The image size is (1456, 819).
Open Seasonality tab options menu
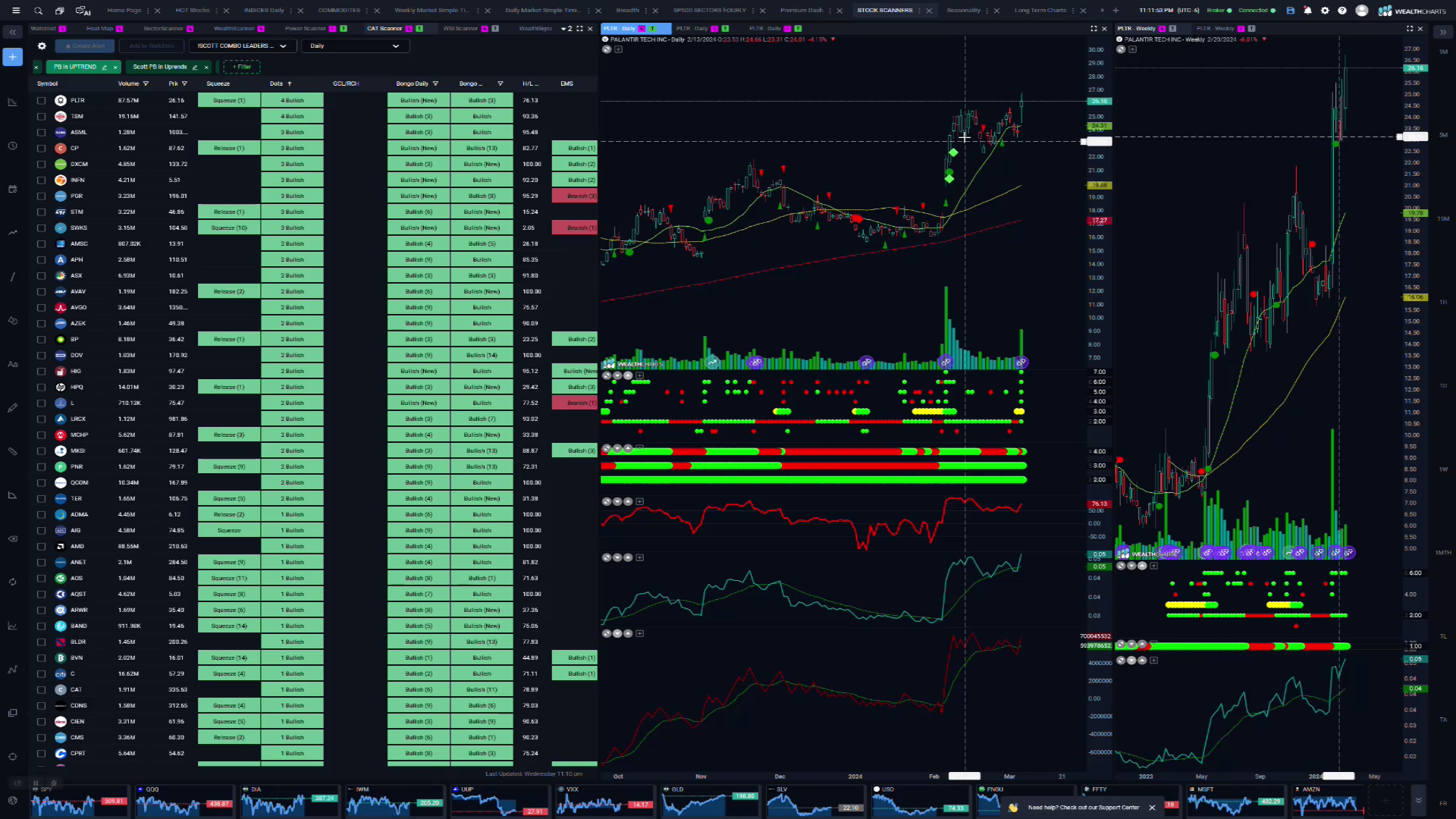(986, 11)
